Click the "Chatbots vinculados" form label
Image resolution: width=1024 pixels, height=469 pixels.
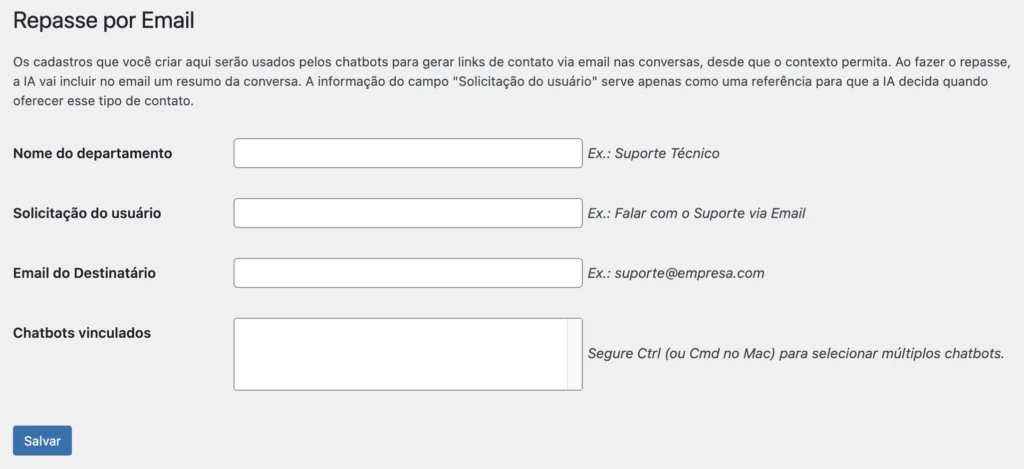pyautogui.click(x=82, y=333)
